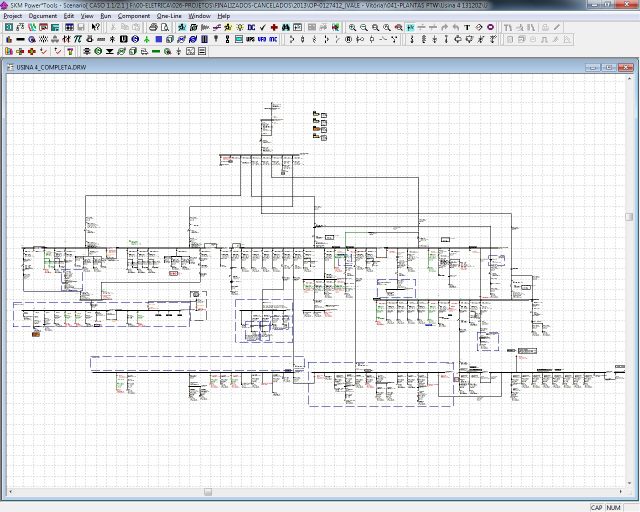Open the One-Line menu

[x=169, y=16]
